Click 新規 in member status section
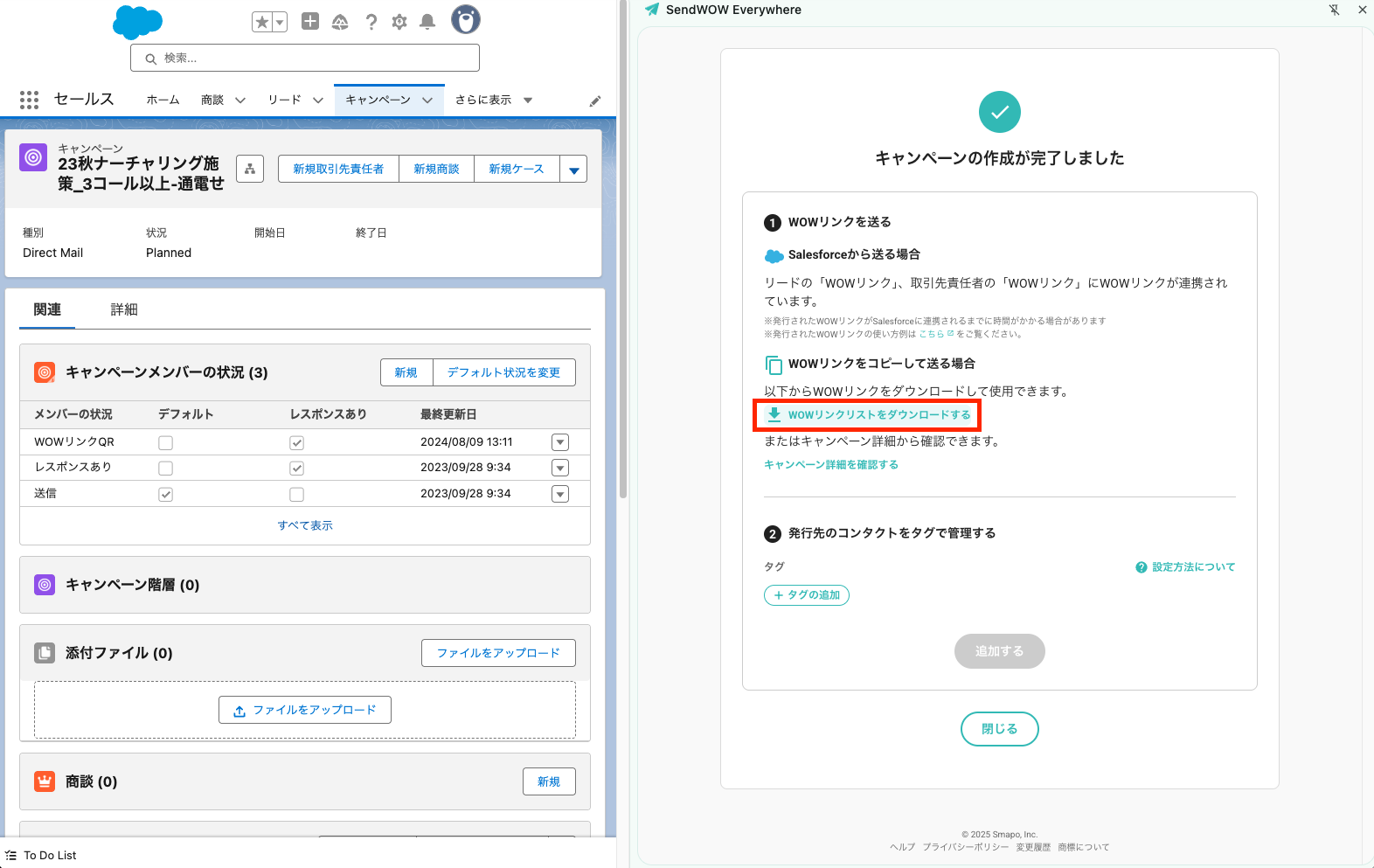The width and height of the screenshot is (1374, 868). pyautogui.click(x=406, y=372)
